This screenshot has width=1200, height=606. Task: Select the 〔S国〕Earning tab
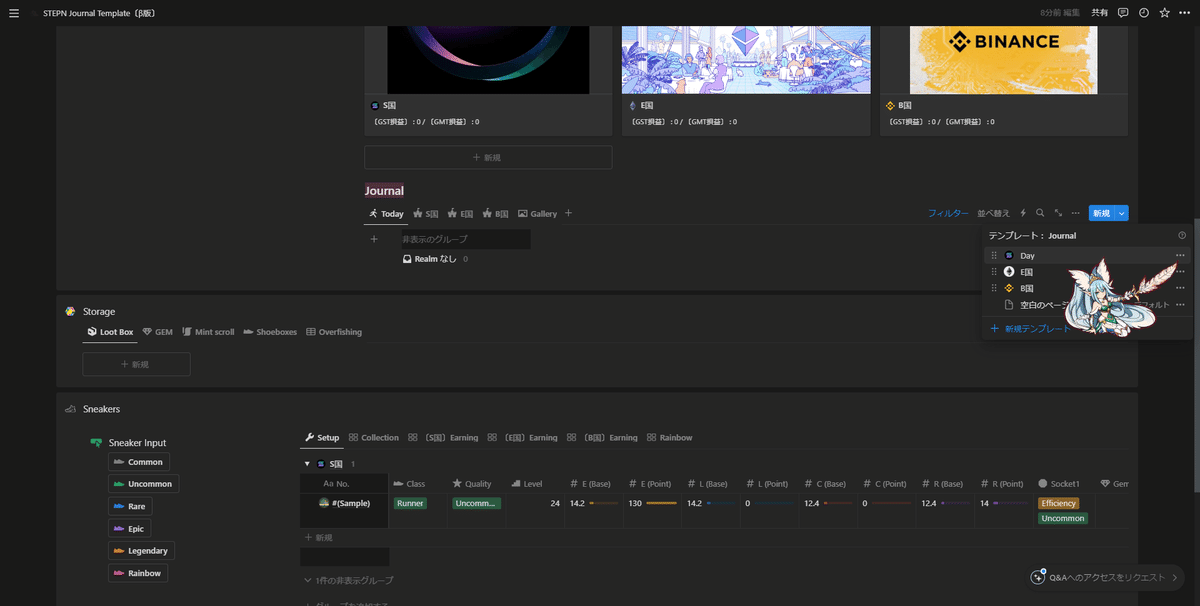coord(443,438)
